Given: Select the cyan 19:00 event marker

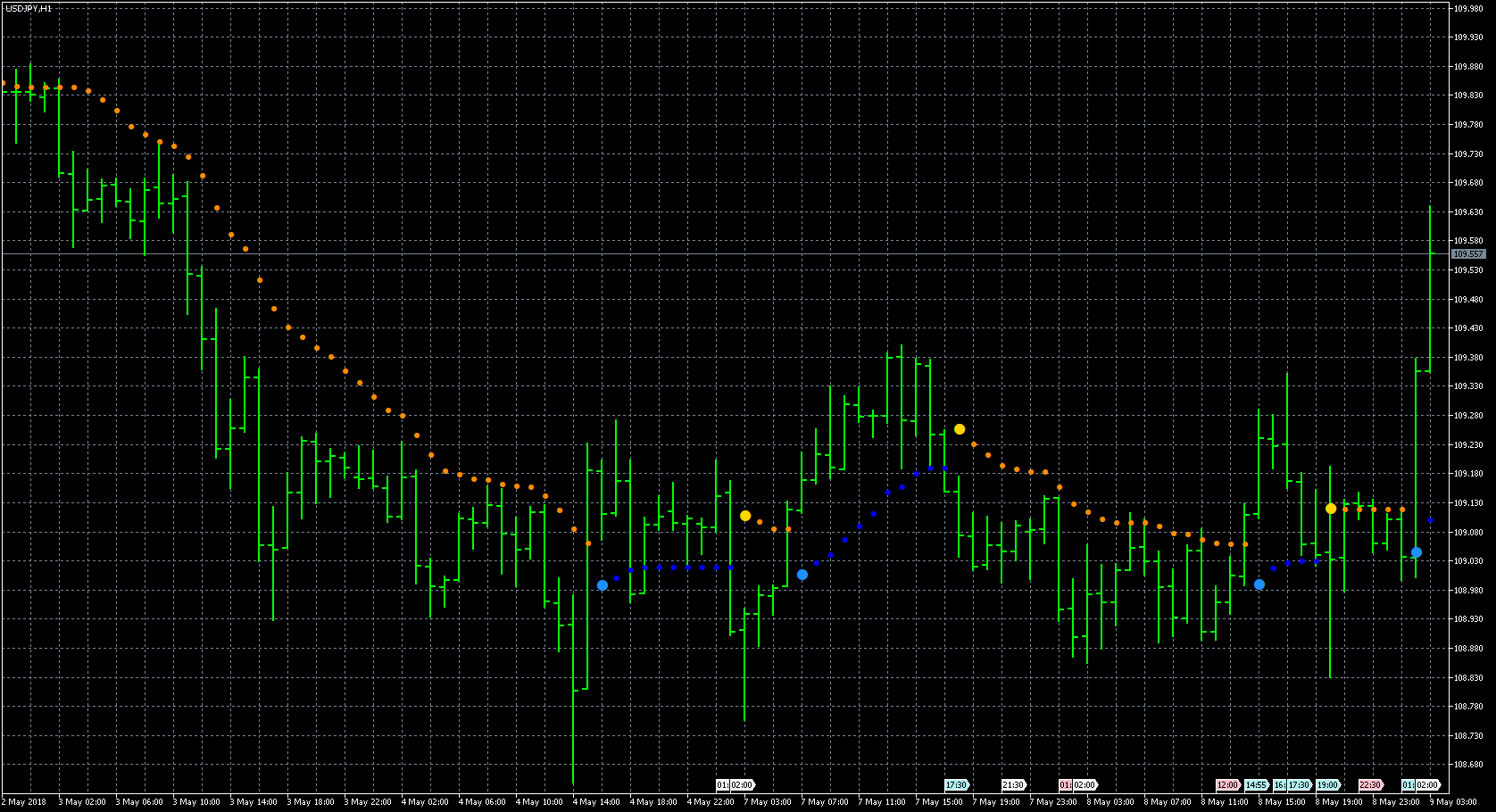Looking at the screenshot, I should click(x=1328, y=785).
